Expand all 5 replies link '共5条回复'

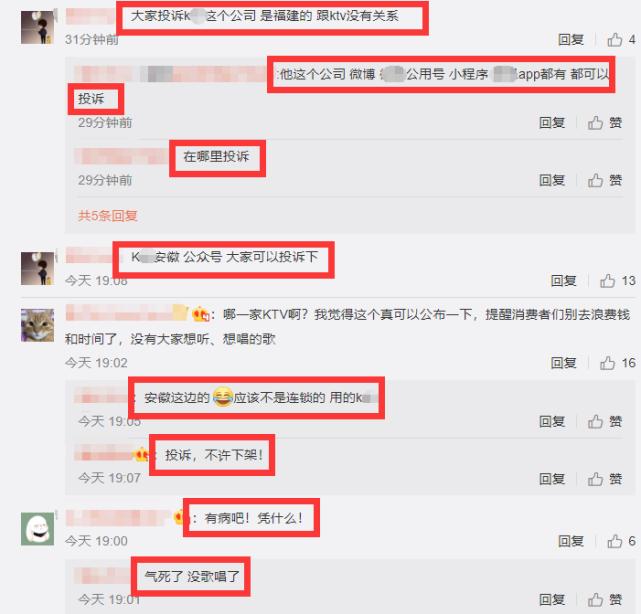[x=108, y=216]
